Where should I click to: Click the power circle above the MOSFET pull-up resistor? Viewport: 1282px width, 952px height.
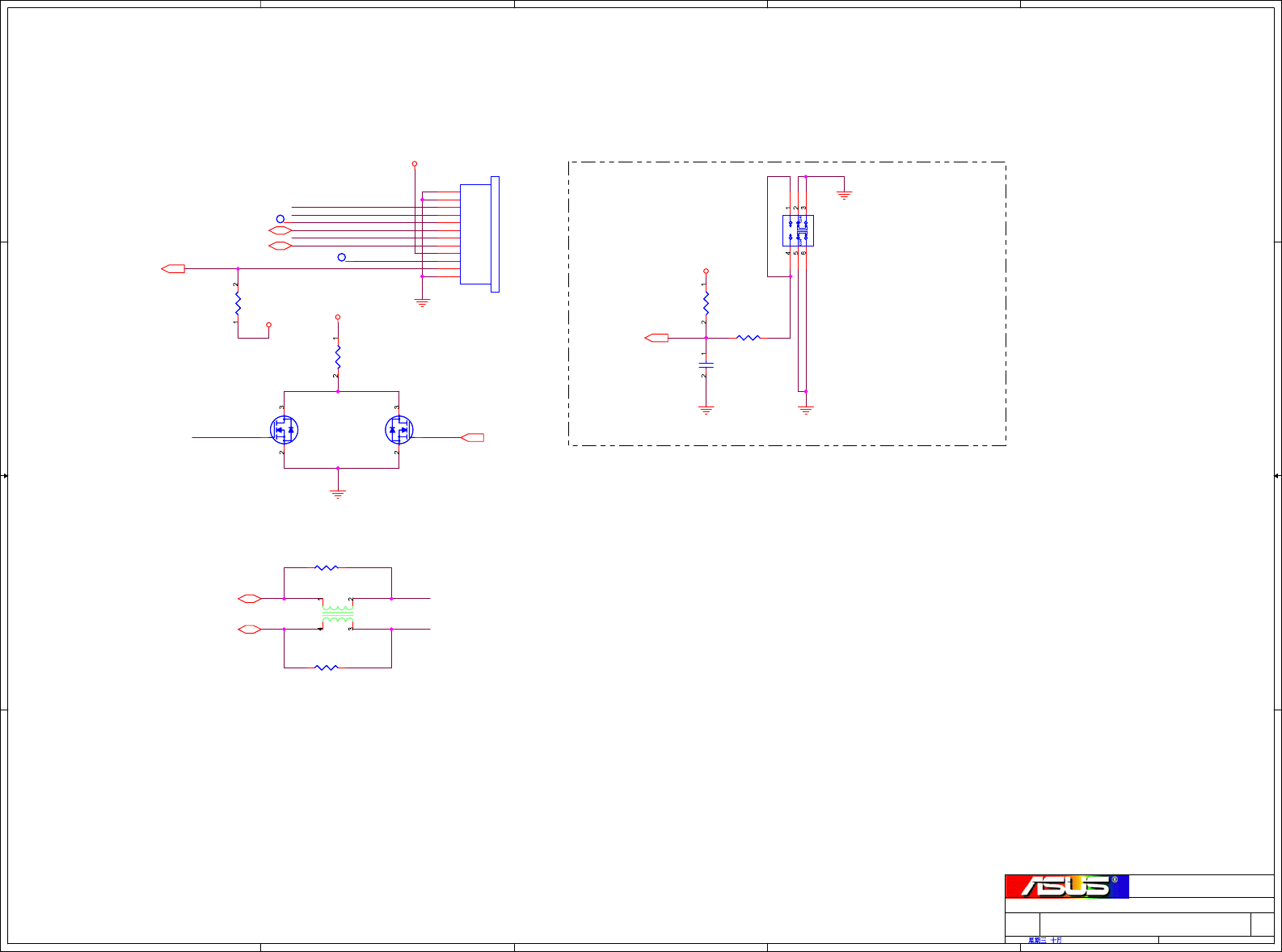338,318
